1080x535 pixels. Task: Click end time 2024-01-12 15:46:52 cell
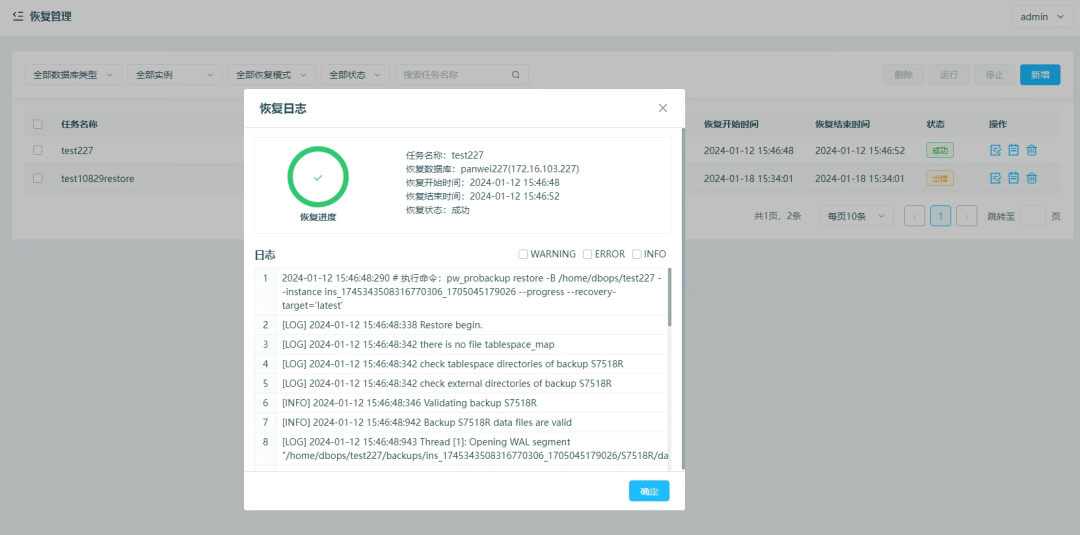(x=860, y=150)
